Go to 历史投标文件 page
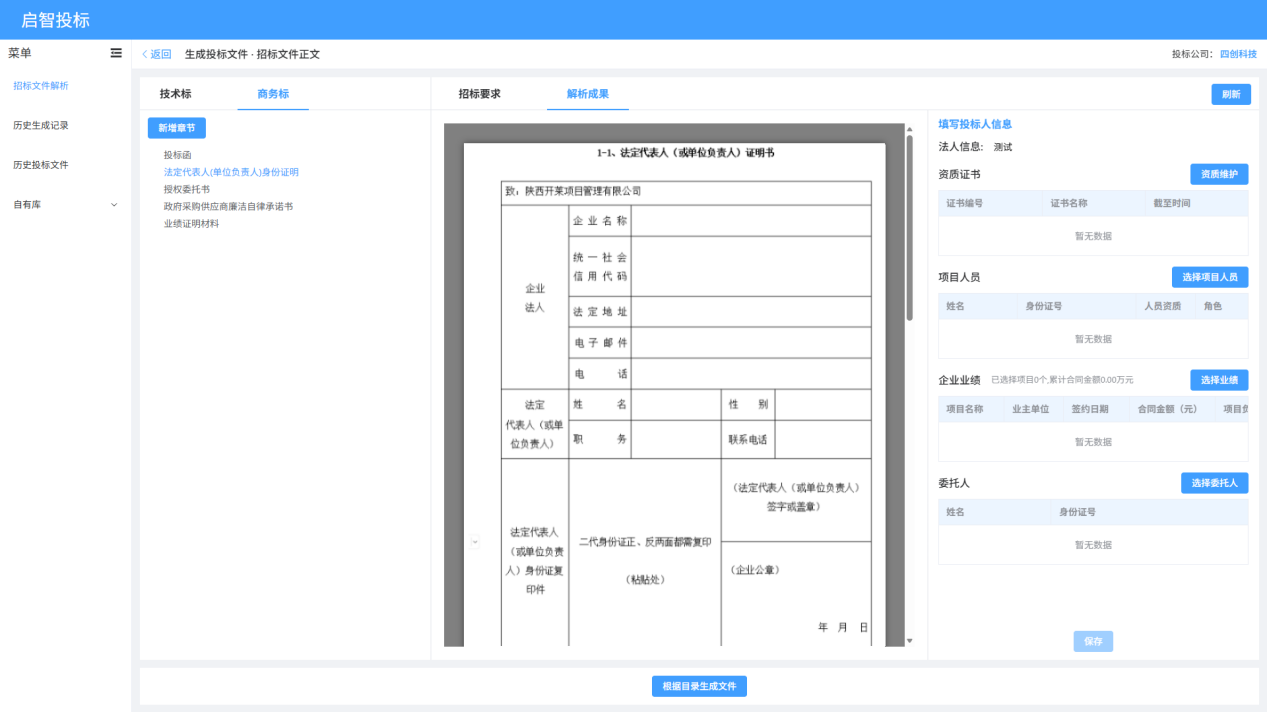 [41, 165]
